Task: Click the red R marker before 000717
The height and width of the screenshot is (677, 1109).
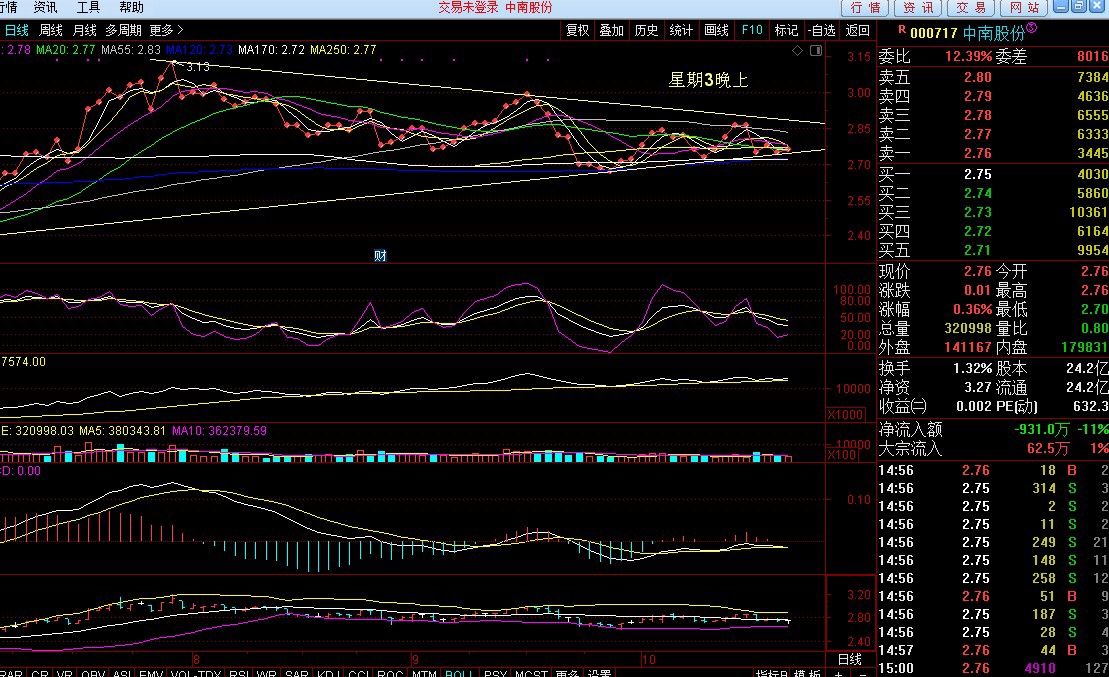Action: (x=901, y=31)
